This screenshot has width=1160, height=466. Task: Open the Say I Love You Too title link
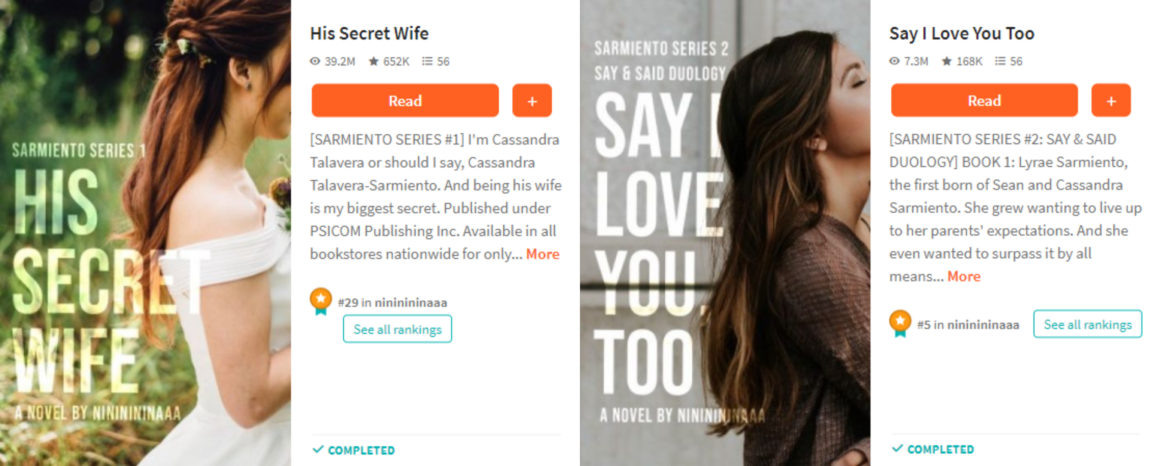point(962,33)
